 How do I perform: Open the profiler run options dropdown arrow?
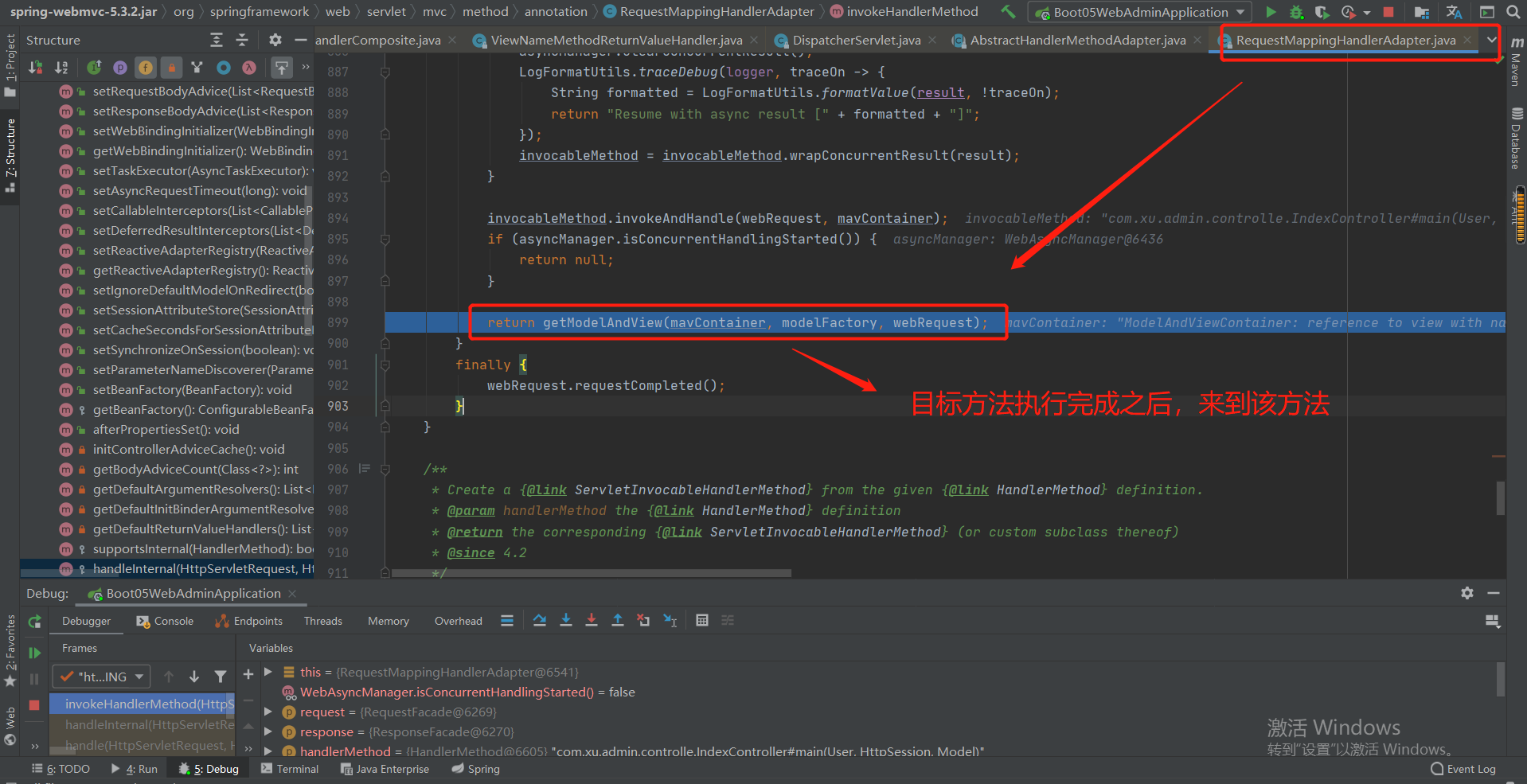(x=1367, y=13)
